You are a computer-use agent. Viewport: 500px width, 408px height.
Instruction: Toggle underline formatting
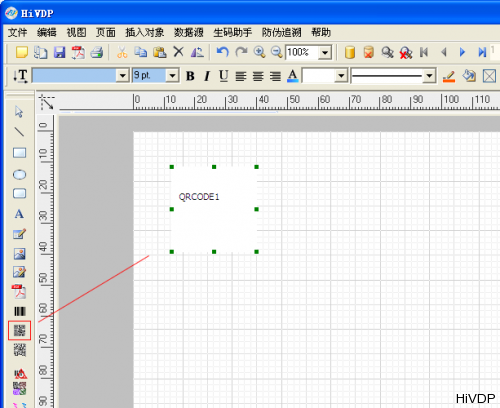[x=224, y=76]
